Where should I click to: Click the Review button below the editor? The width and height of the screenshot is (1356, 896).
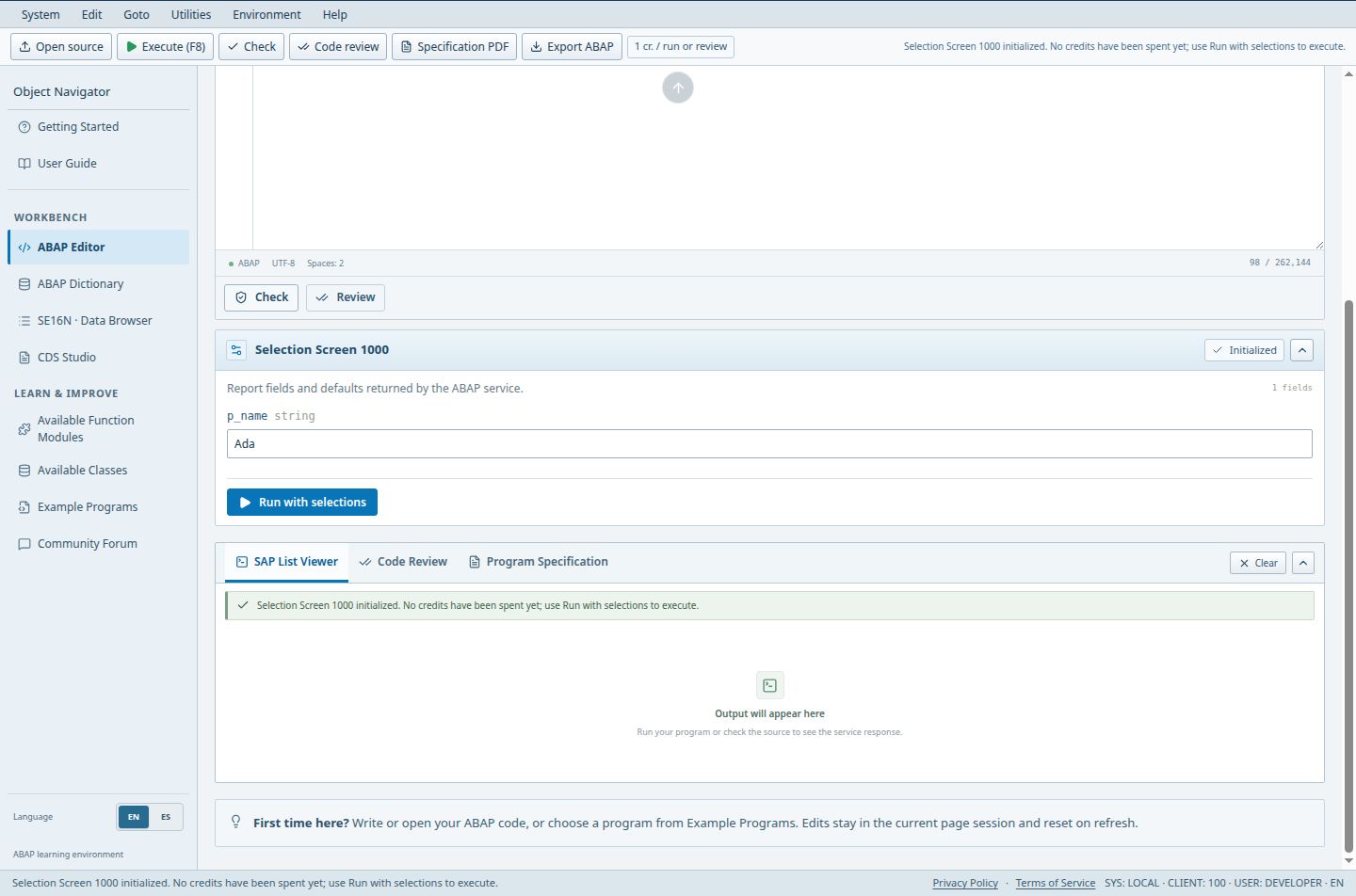(346, 297)
